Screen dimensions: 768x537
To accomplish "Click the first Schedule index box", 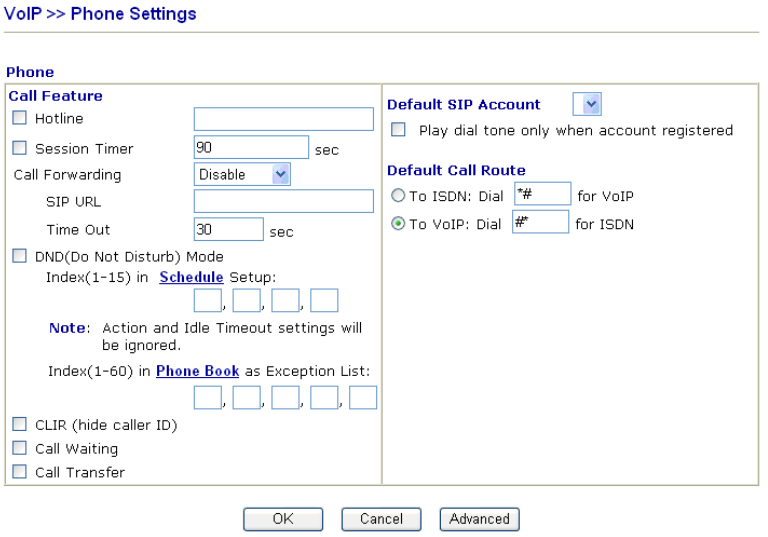I will 207,300.
